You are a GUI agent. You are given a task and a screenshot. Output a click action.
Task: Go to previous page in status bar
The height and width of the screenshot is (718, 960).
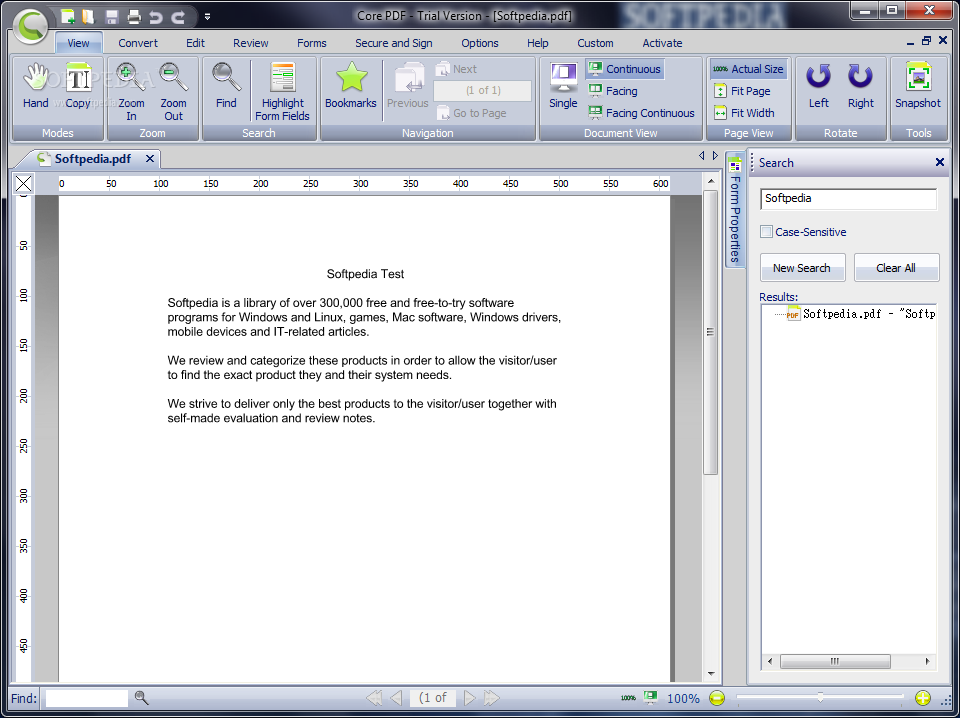coord(396,697)
